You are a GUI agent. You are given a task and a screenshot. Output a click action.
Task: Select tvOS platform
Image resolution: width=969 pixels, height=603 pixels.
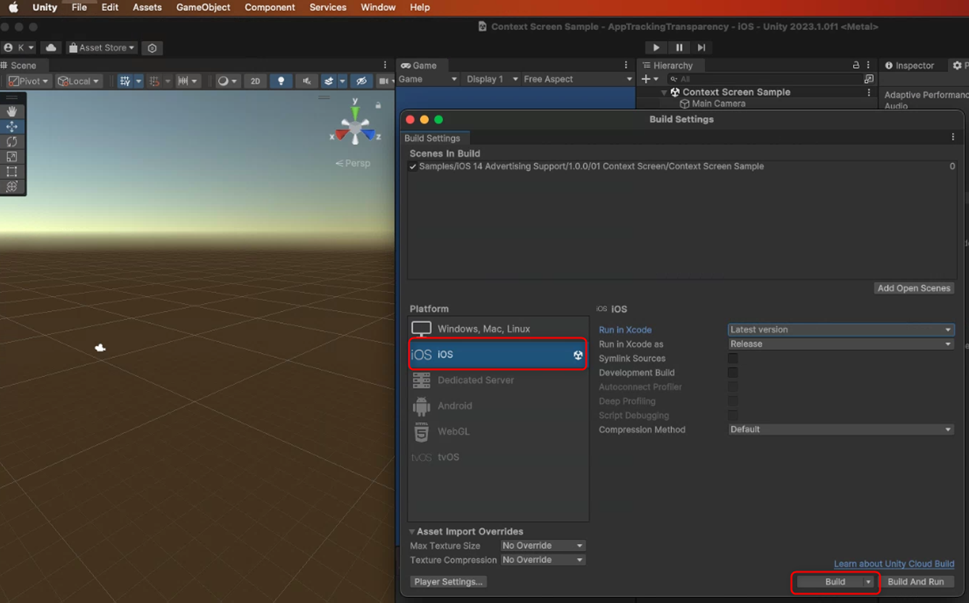tap(498, 457)
